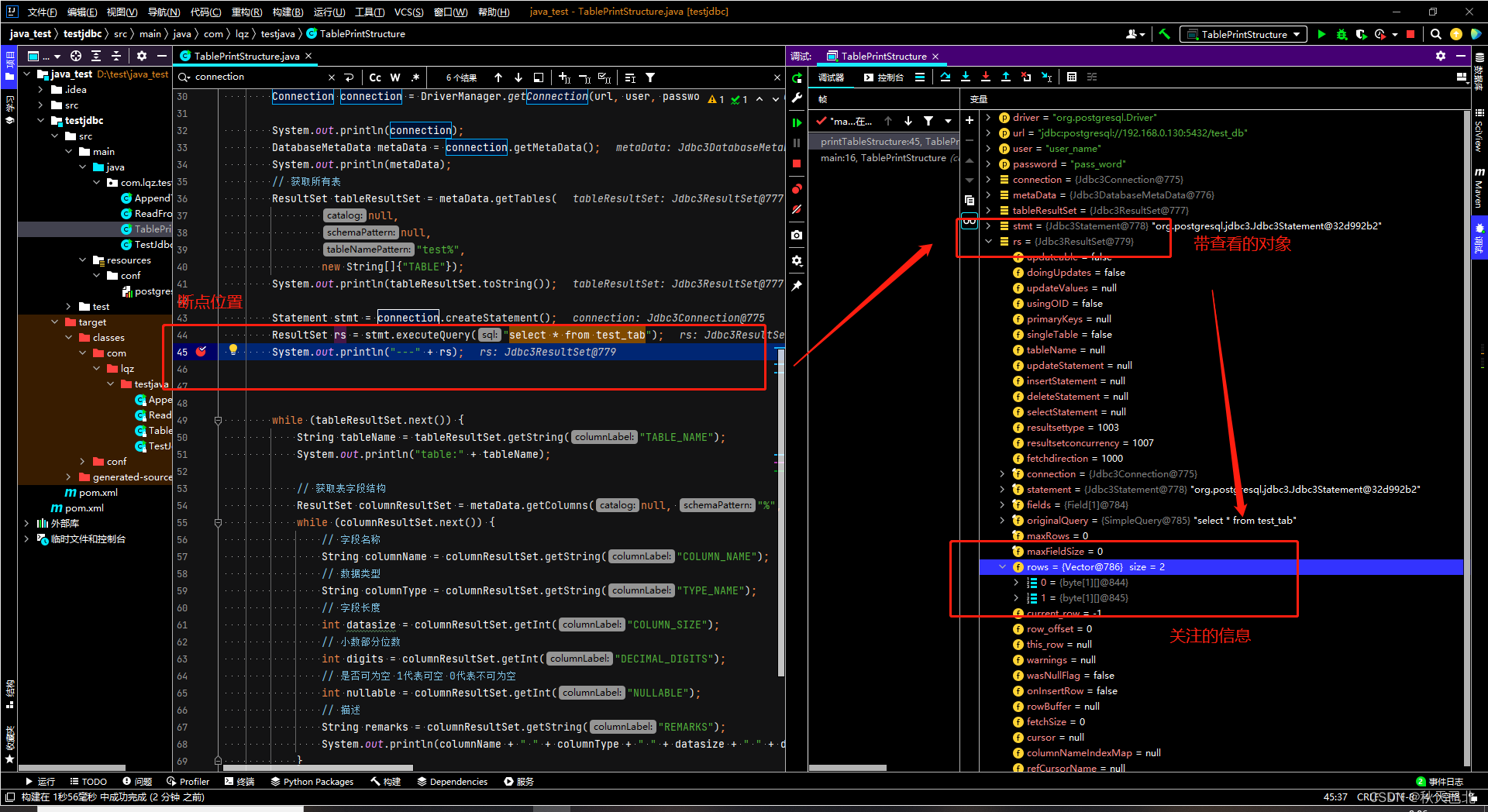Click Step Over in debugger toolbar
Image resolution: width=1488 pixels, height=812 pixels.
tap(945, 77)
